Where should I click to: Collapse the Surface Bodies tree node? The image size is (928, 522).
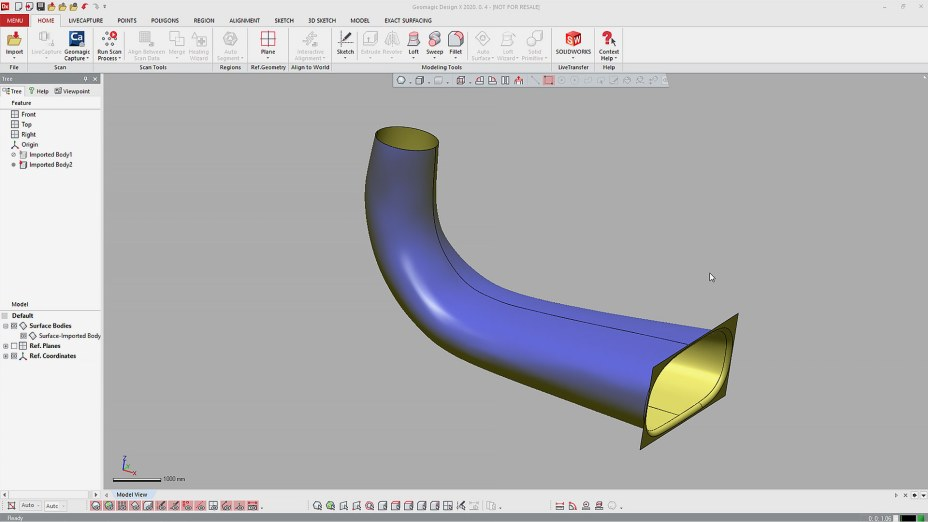tap(6, 326)
